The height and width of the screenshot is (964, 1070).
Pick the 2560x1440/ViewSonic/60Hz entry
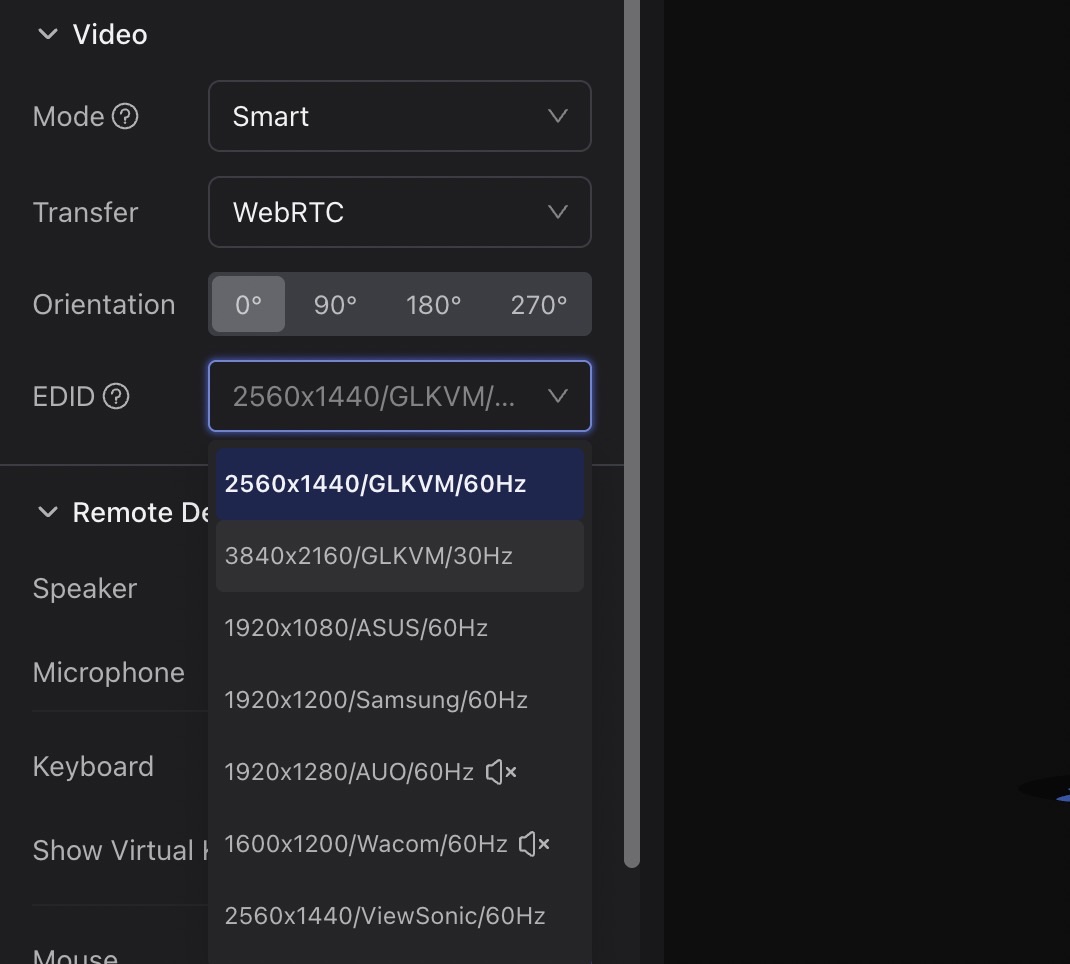pos(385,916)
